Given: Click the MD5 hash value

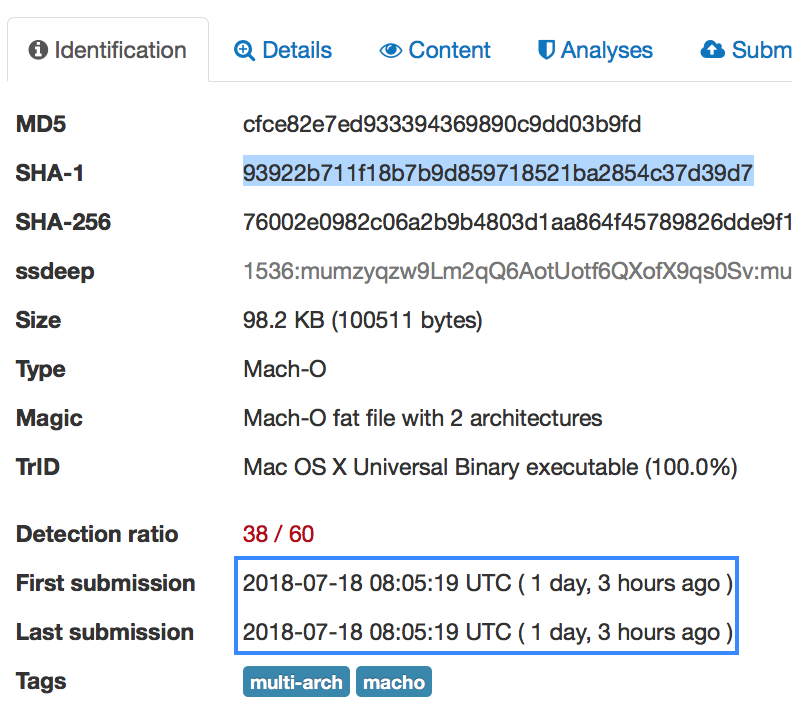Looking at the screenshot, I should [441, 125].
